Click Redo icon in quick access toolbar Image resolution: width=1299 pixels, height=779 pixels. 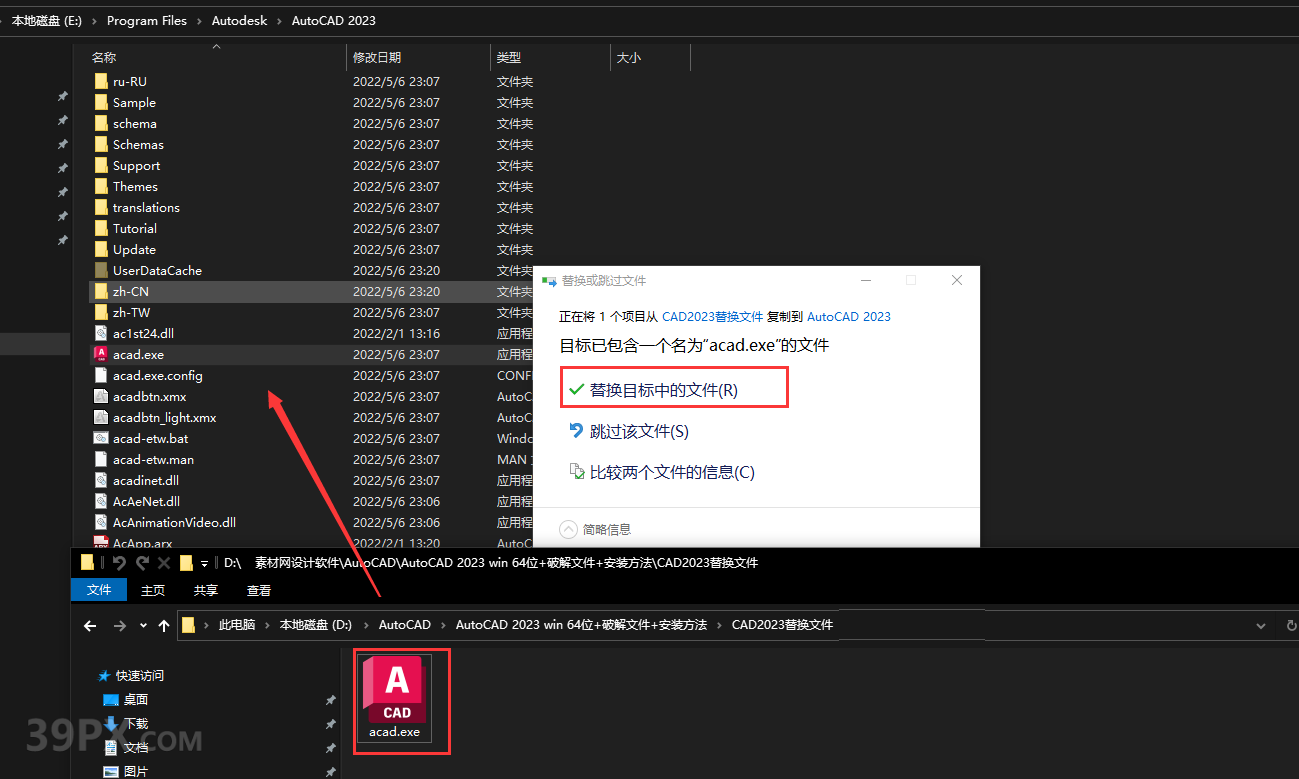pyautogui.click(x=142, y=563)
